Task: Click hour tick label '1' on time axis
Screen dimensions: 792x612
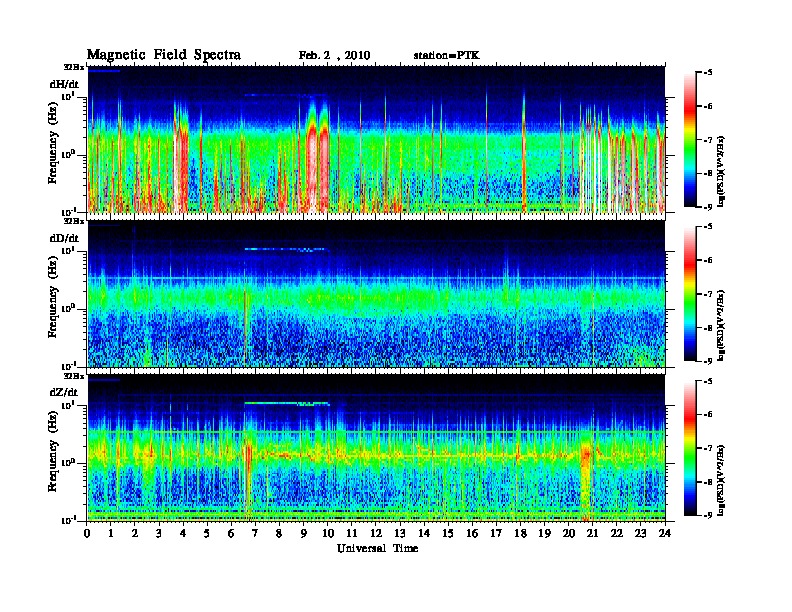Action: pyautogui.click(x=111, y=533)
